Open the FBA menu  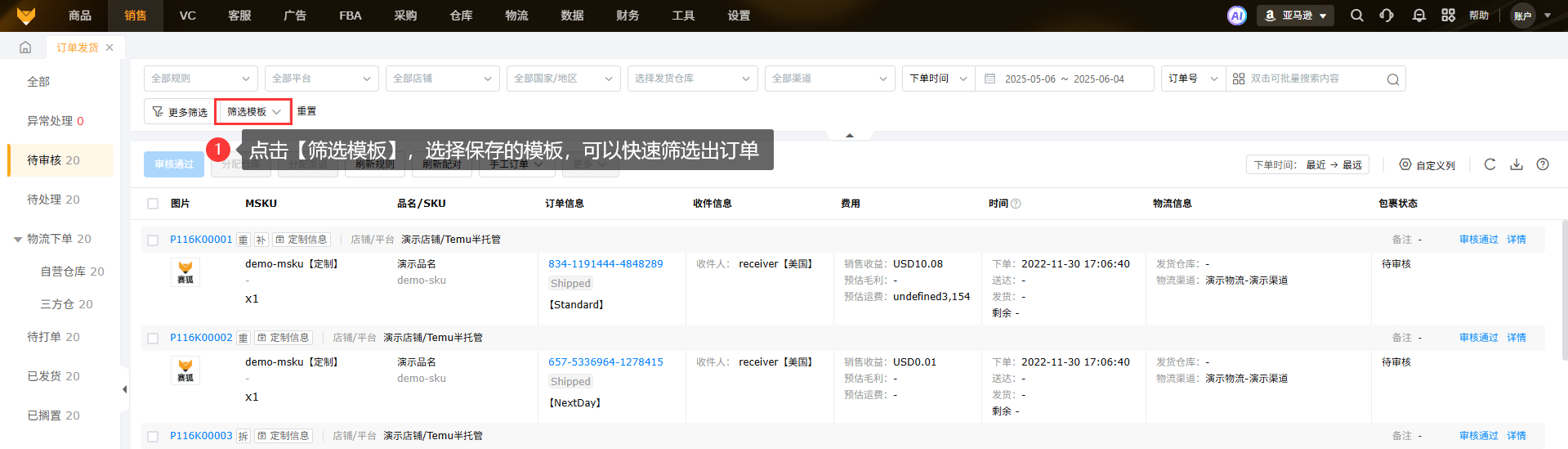coord(351,16)
